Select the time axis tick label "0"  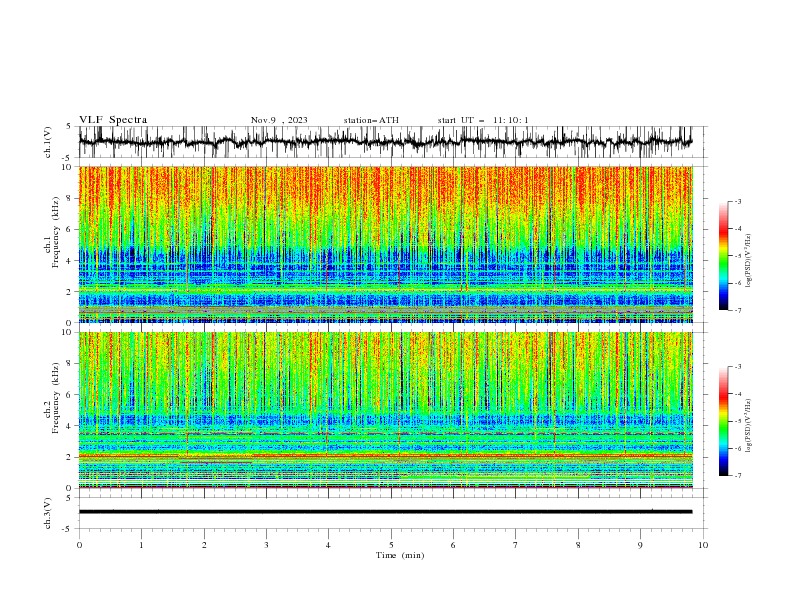click(x=79, y=545)
